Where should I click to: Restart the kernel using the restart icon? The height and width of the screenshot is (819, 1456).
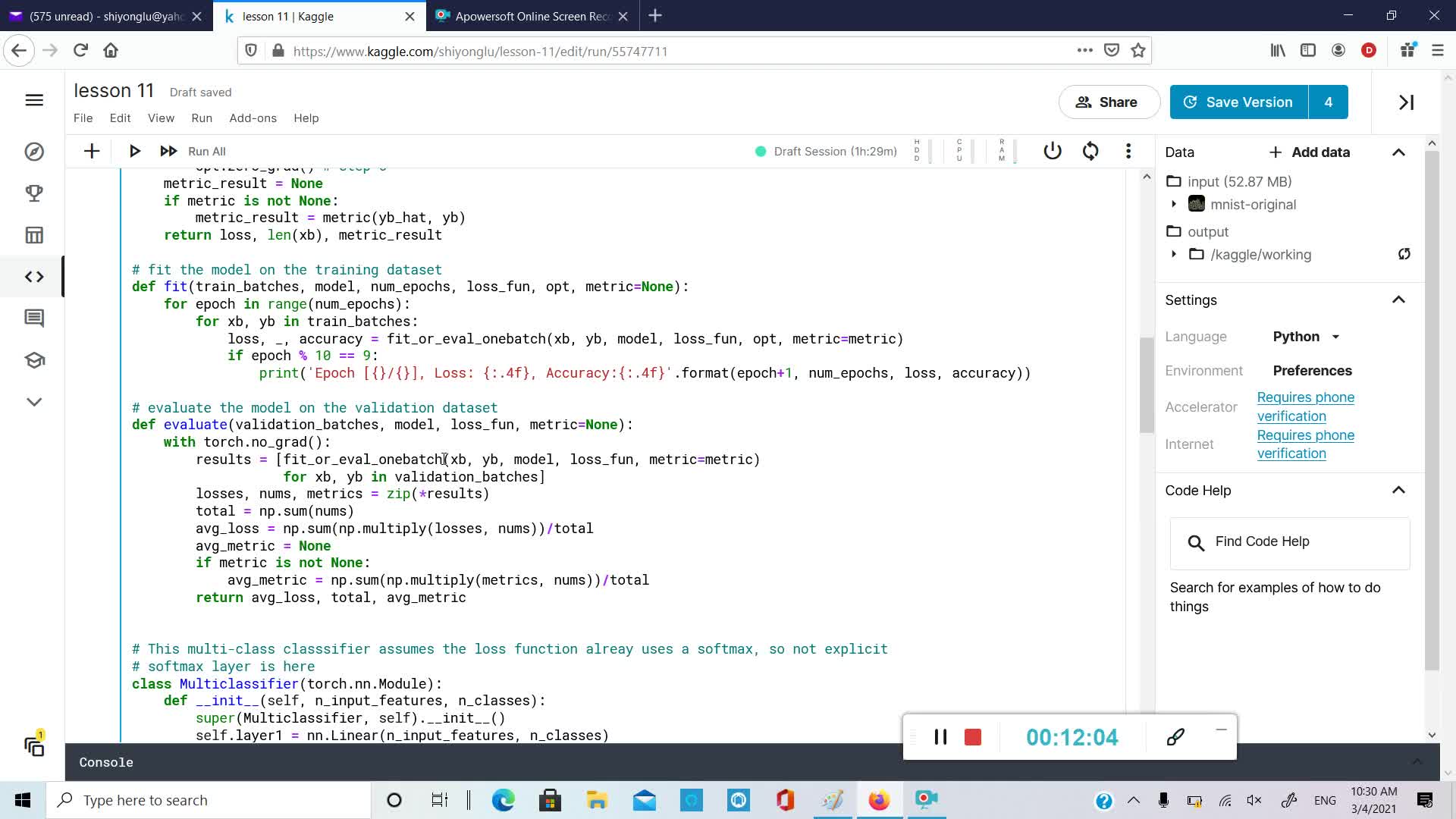click(x=1090, y=151)
